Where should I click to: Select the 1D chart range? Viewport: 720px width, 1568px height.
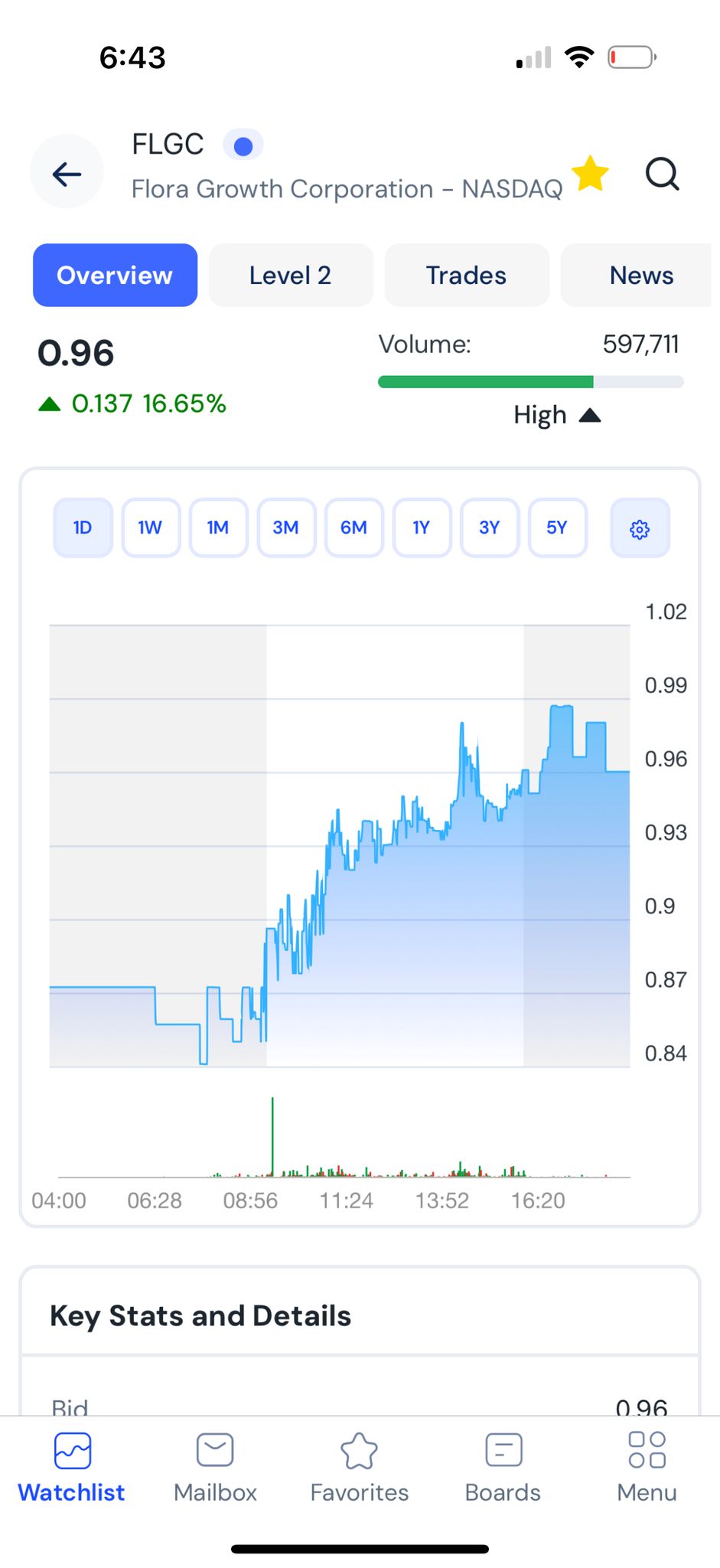point(83,528)
